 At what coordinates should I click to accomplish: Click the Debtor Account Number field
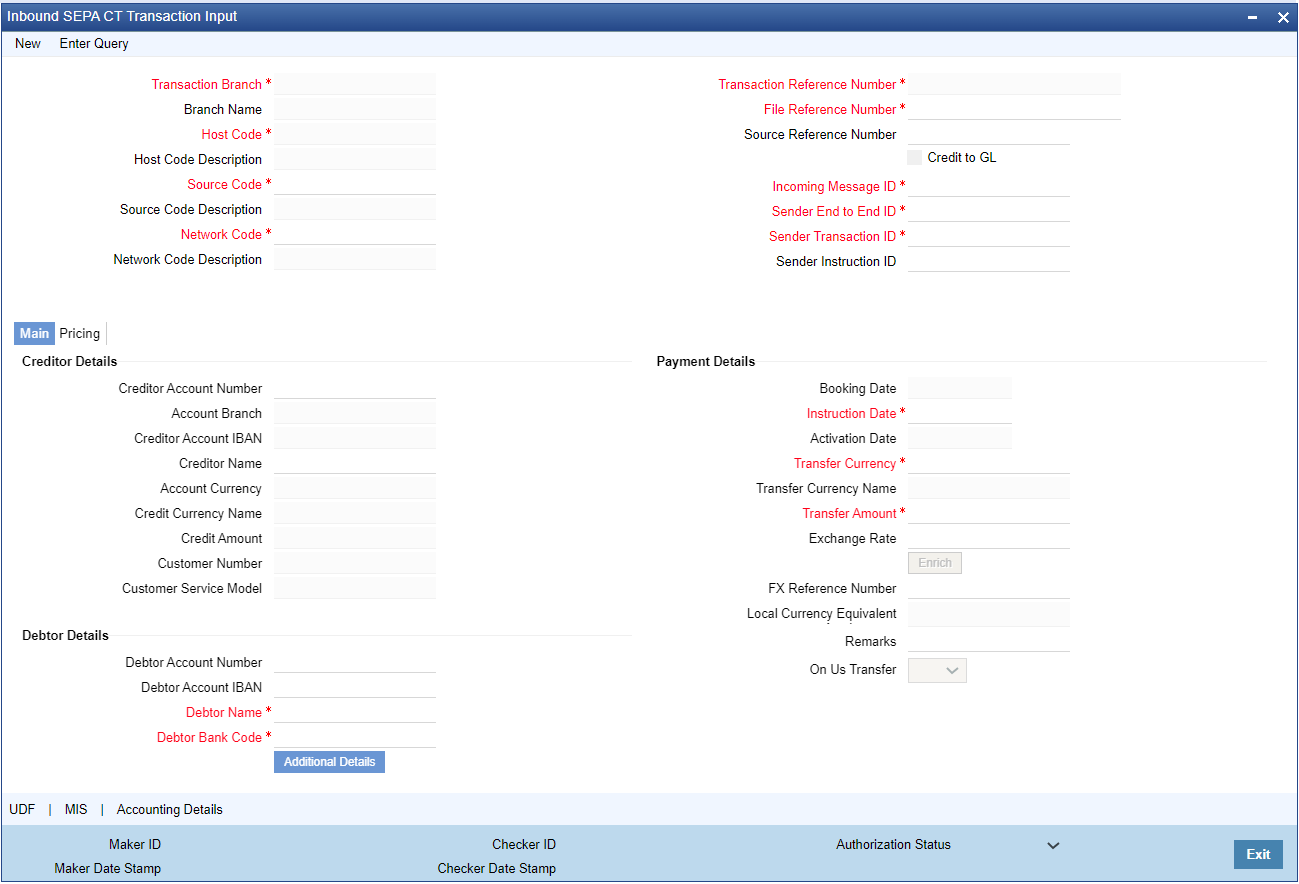click(355, 662)
